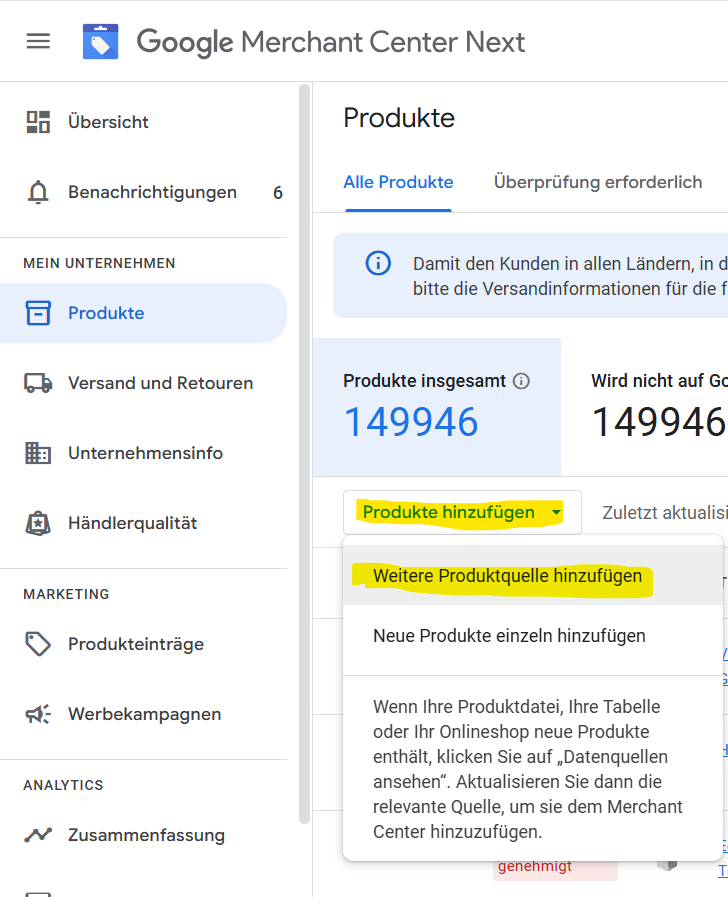
Task: Click the Google Merchant Center Next title
Action: [x=331, y=42]
